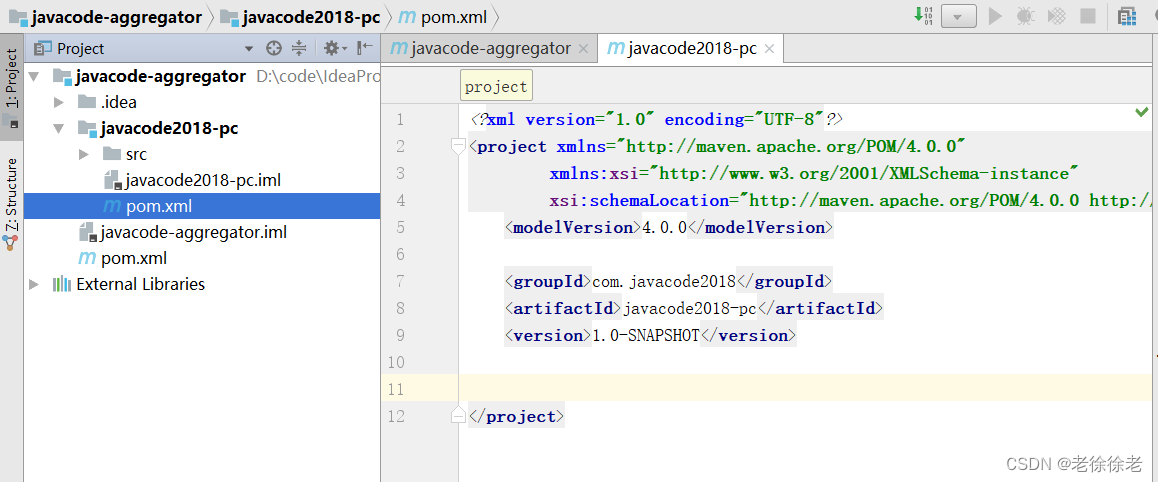Expand External Libraries node
This screenshot has height=482, width=1158.
[34, 284]
